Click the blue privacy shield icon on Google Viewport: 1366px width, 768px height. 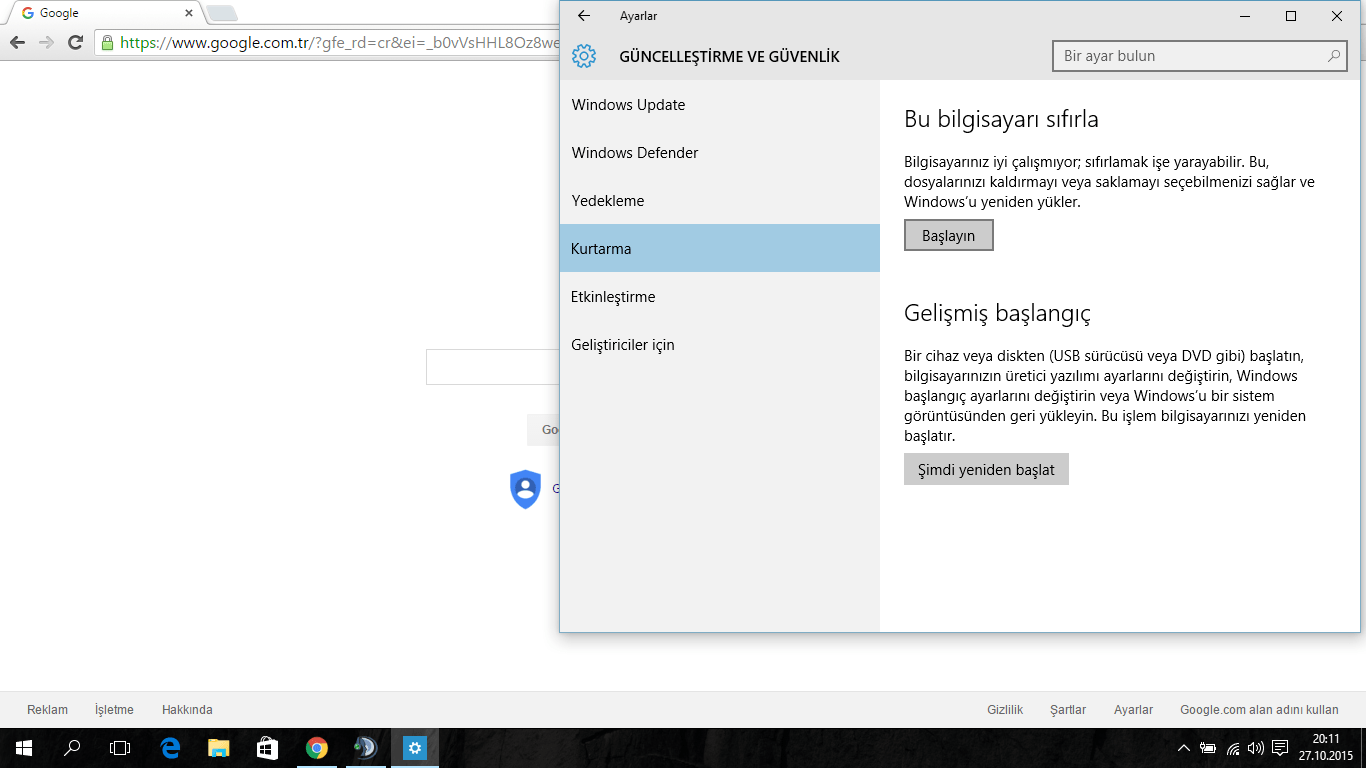pos(525,489)
